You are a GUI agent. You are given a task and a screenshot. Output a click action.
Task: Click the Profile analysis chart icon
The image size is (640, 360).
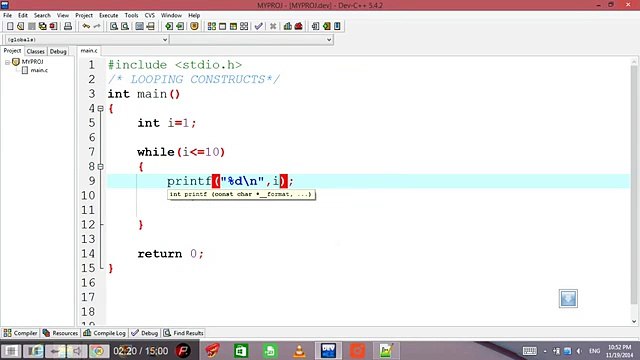[288, 26]
